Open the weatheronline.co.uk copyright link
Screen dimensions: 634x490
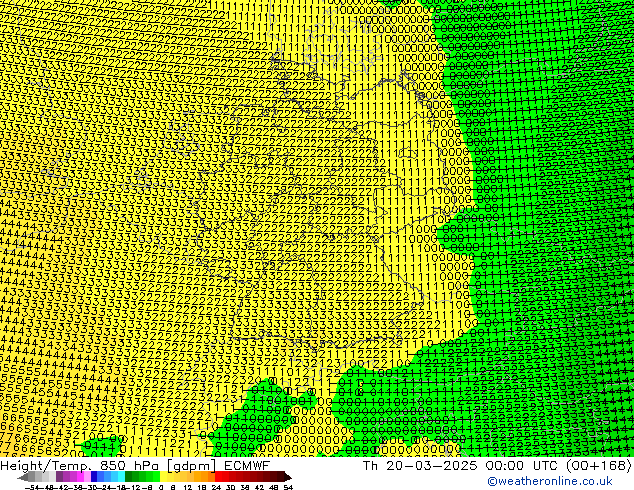coord(549,481)
